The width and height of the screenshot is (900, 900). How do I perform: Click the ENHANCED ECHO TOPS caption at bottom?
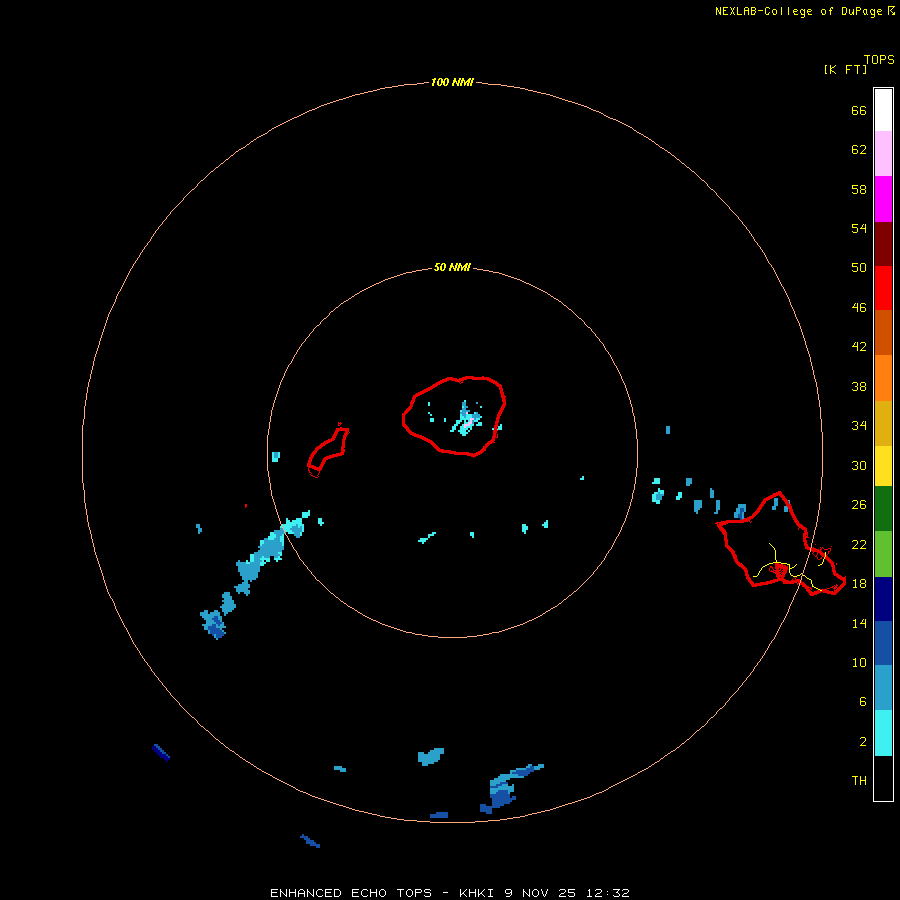pos(449,893)
